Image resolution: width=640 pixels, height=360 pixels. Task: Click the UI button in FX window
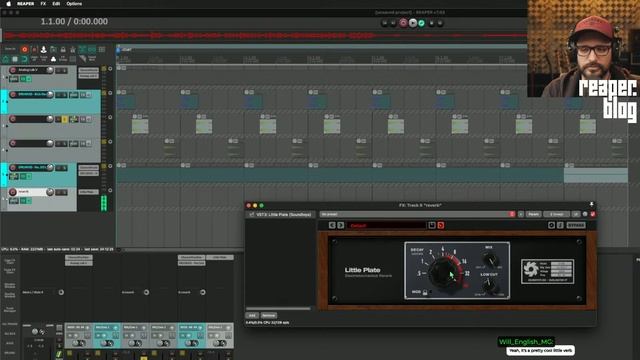pyautogui.click(x=576, y=214)
